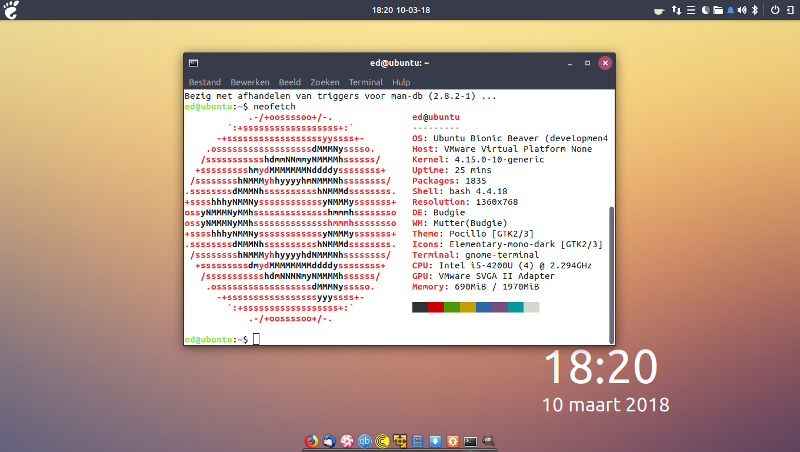Open the Hulp menu
Viewport: 800px width, 452px height.
tap(401, 82)
